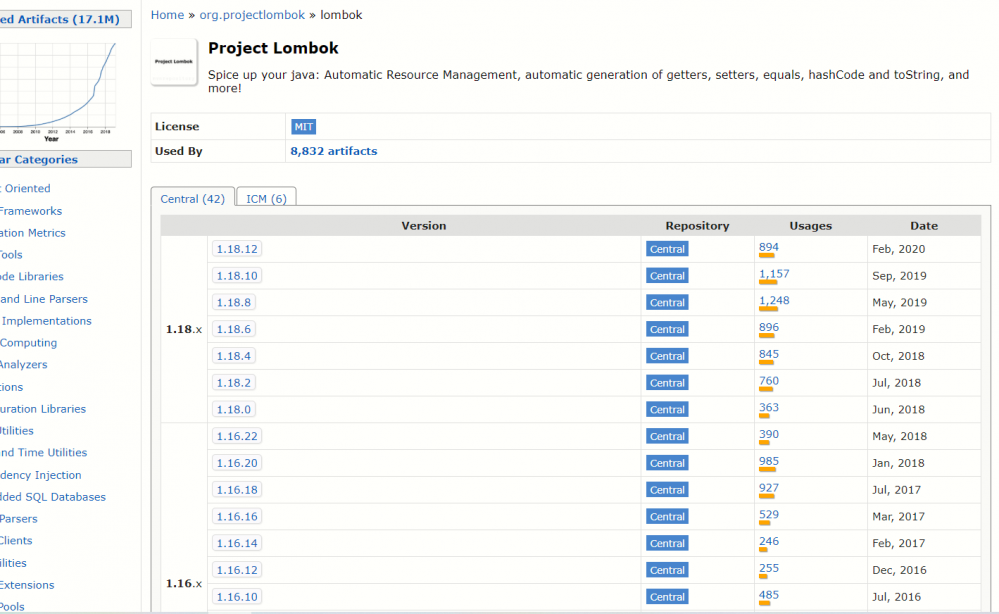
Task: Open the Dependency Injection category link
Action: click(x=41, y=475)
